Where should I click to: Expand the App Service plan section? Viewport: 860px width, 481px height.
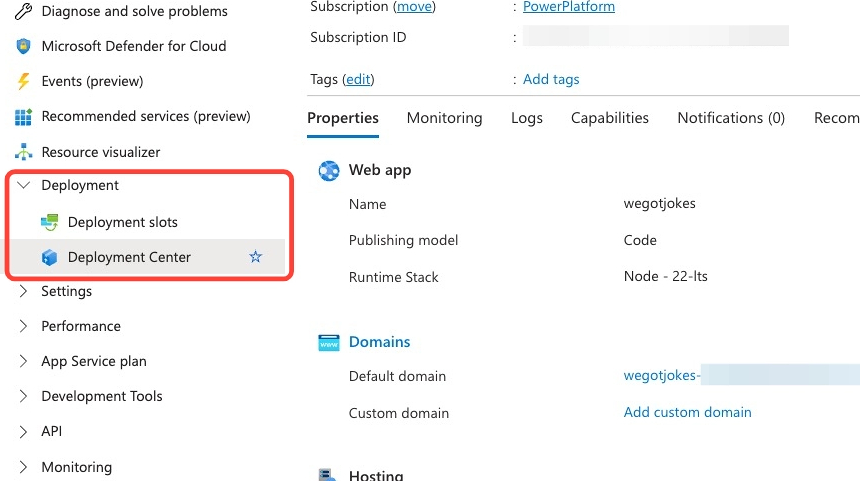[x=24, y=362]
